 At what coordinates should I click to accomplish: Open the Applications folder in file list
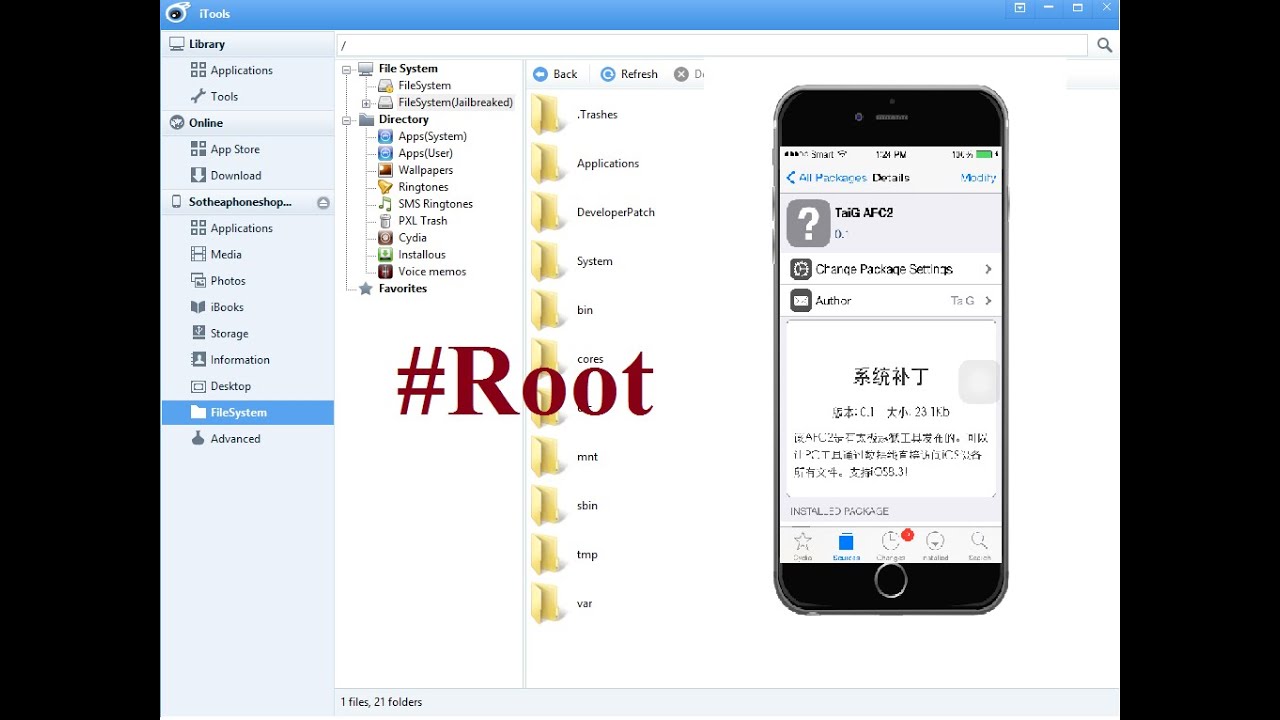(585, 163)
